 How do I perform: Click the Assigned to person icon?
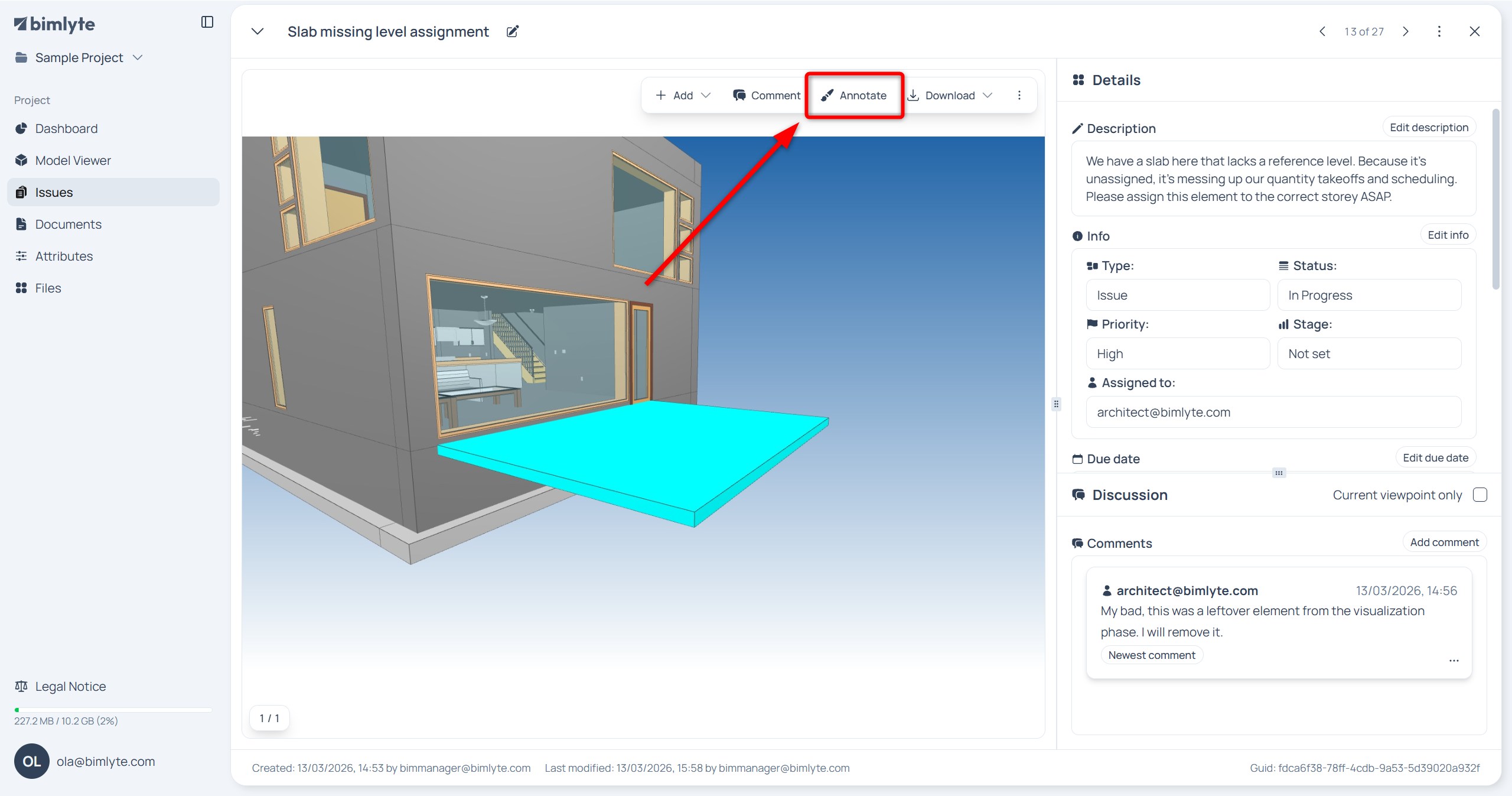[1092, 382]
